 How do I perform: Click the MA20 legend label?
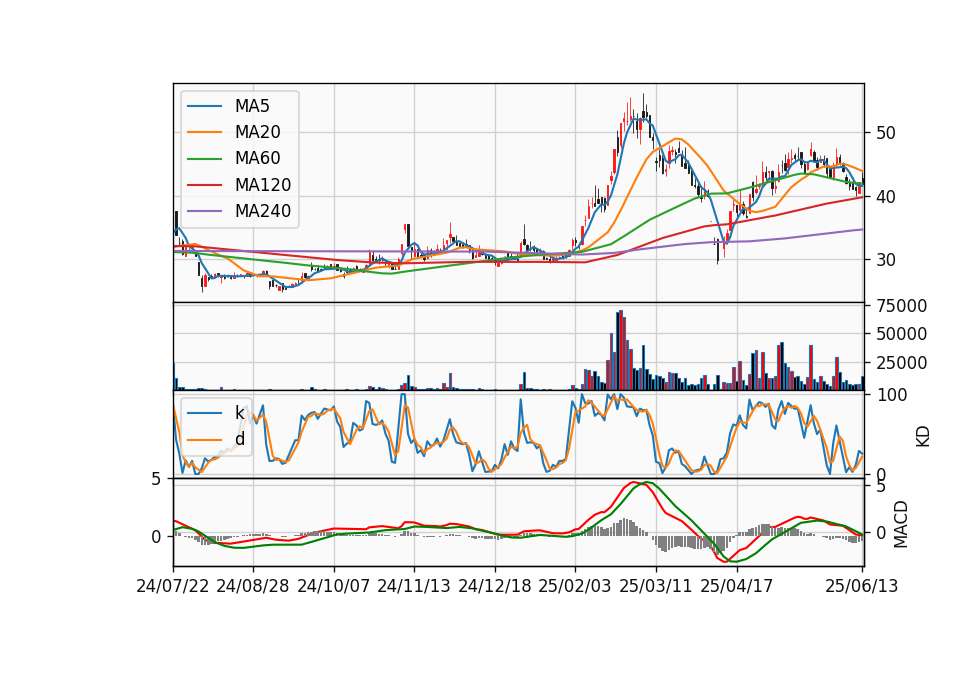(x=257, y=132)
